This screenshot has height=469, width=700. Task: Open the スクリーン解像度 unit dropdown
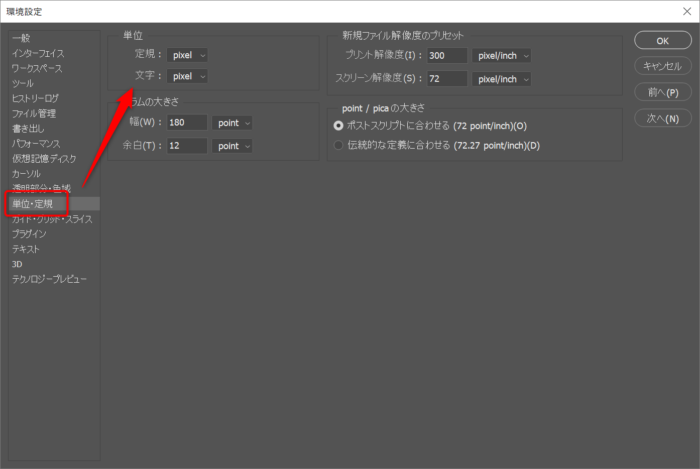pos(502,79)
